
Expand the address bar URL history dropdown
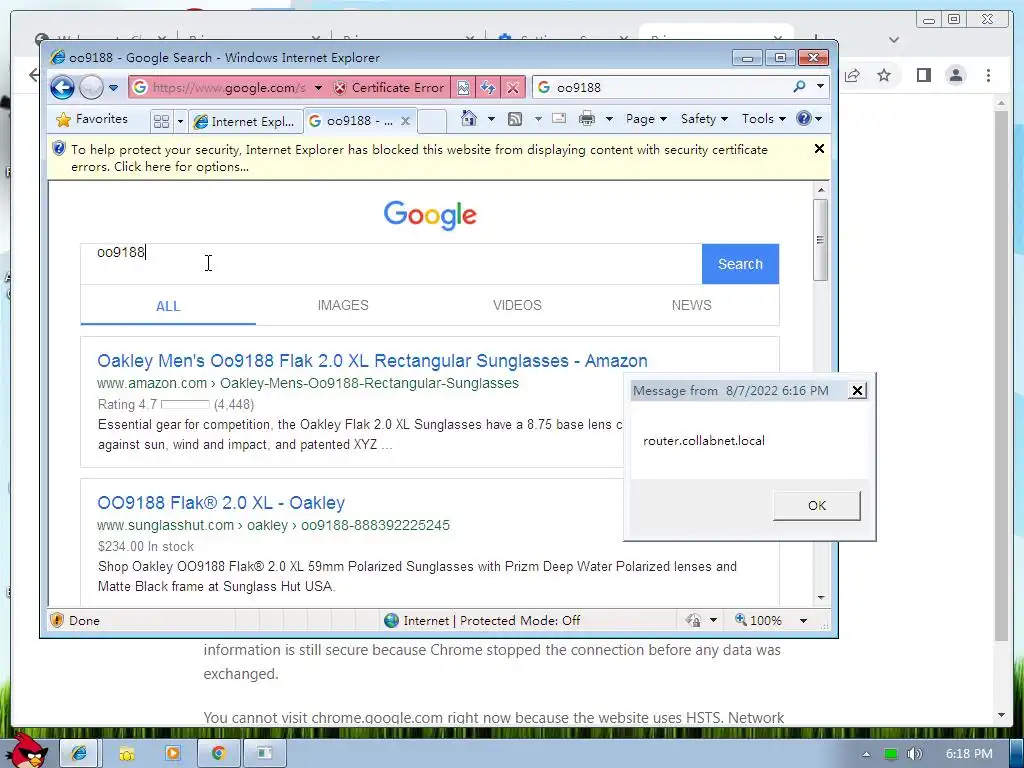click(x=318, y=88)
